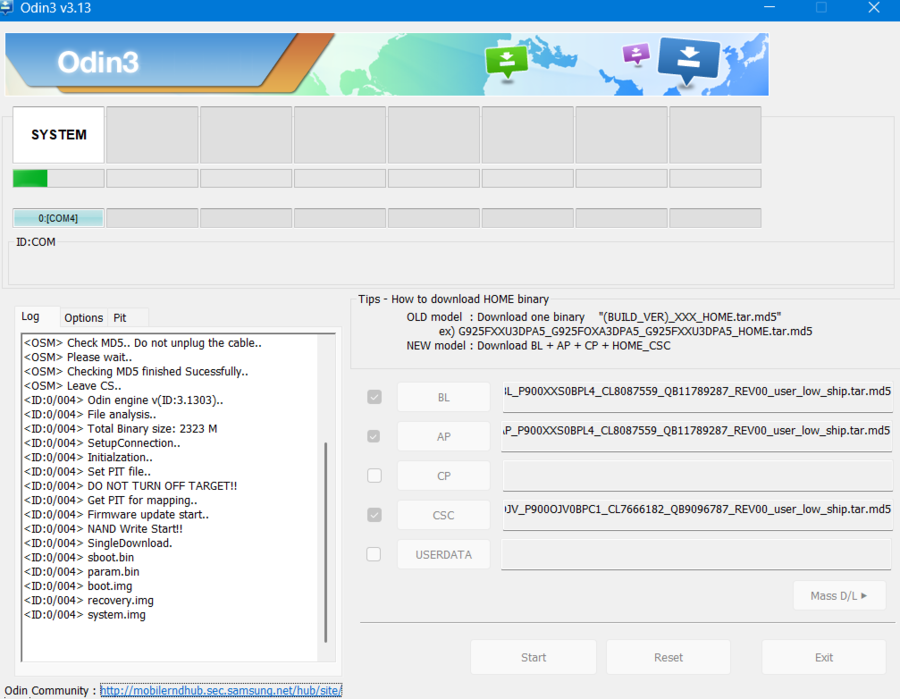This screenshot has height=699, width=900.
Task: Toggle the BL file checkbox
Action: pyautogui.click(x=374, y=397)
